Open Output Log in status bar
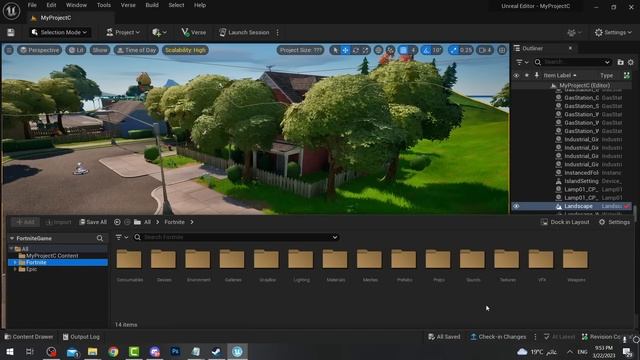 (x=81, y=337)
